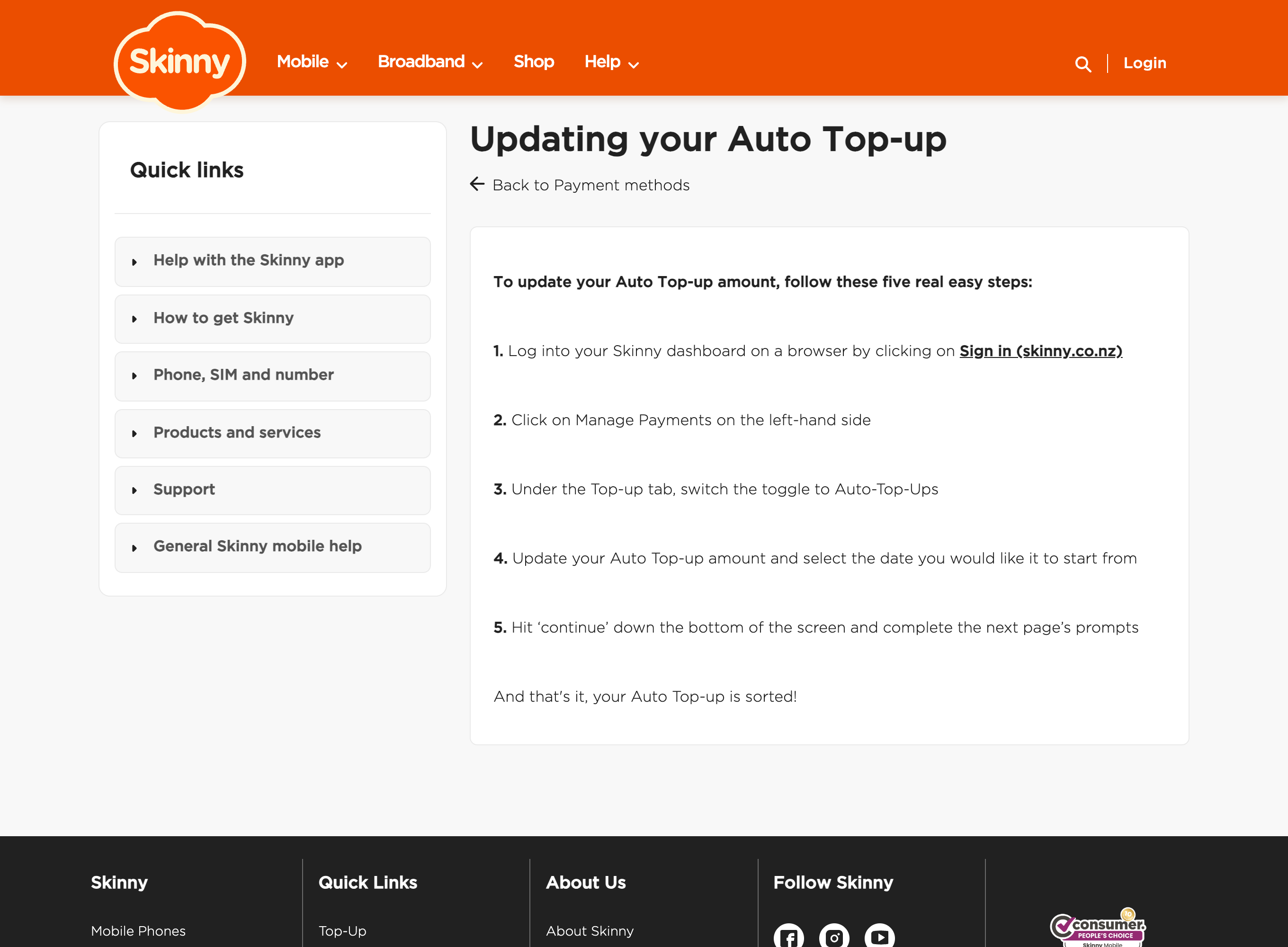
Task: Click the 'Updating your Auto Top-up' heading
Action: [x=707, y=139]
